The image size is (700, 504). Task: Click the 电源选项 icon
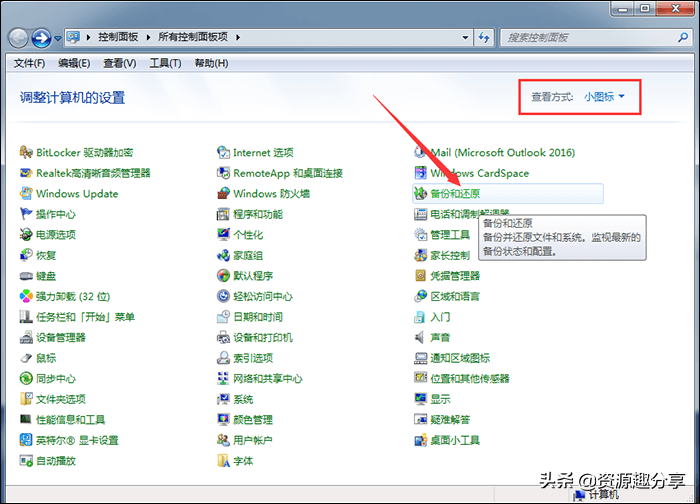tap(26, 235)
